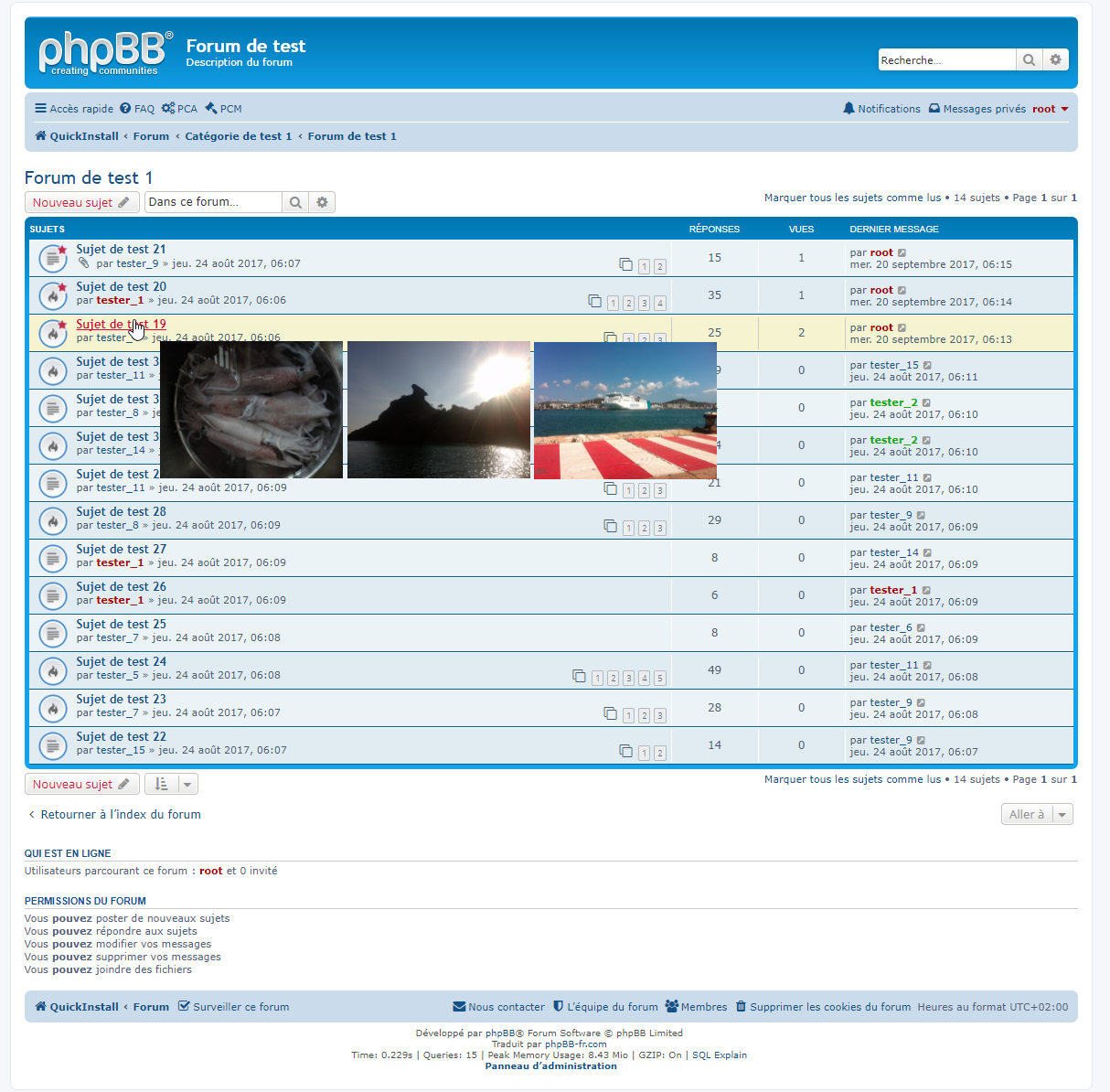Click hot unread topic icon for Sujet de test 20
1110x1092 pixels.
click(53, 296)
